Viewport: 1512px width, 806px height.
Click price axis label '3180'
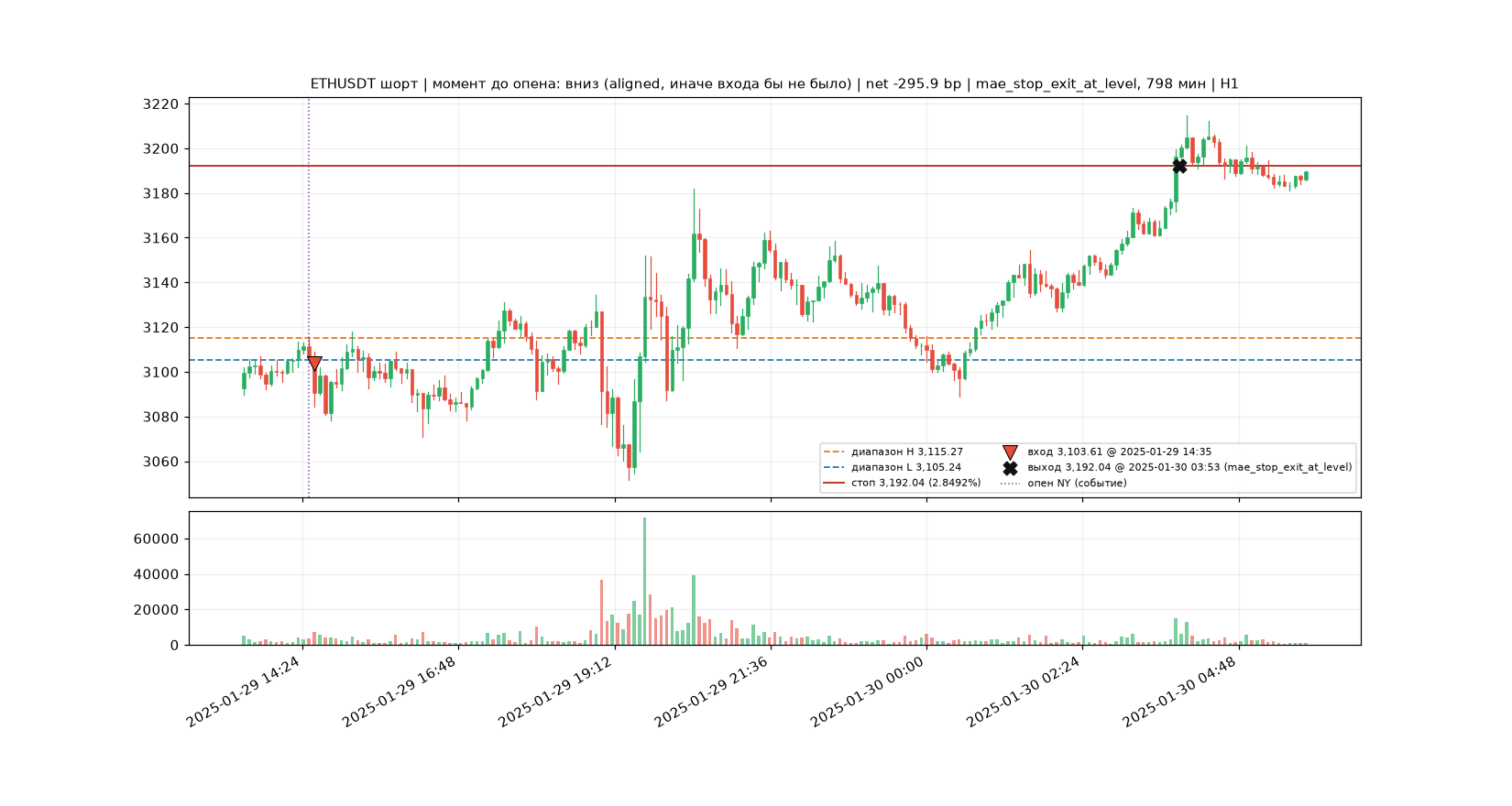(160, 193)
